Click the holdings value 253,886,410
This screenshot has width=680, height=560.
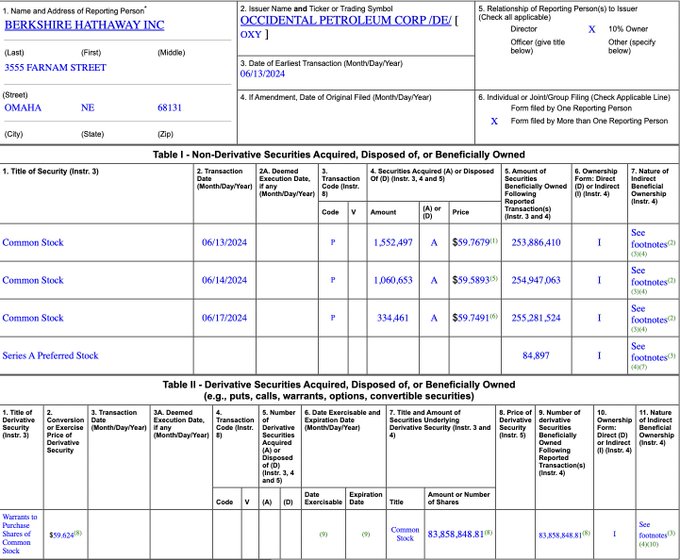click(x=536, y=242)
